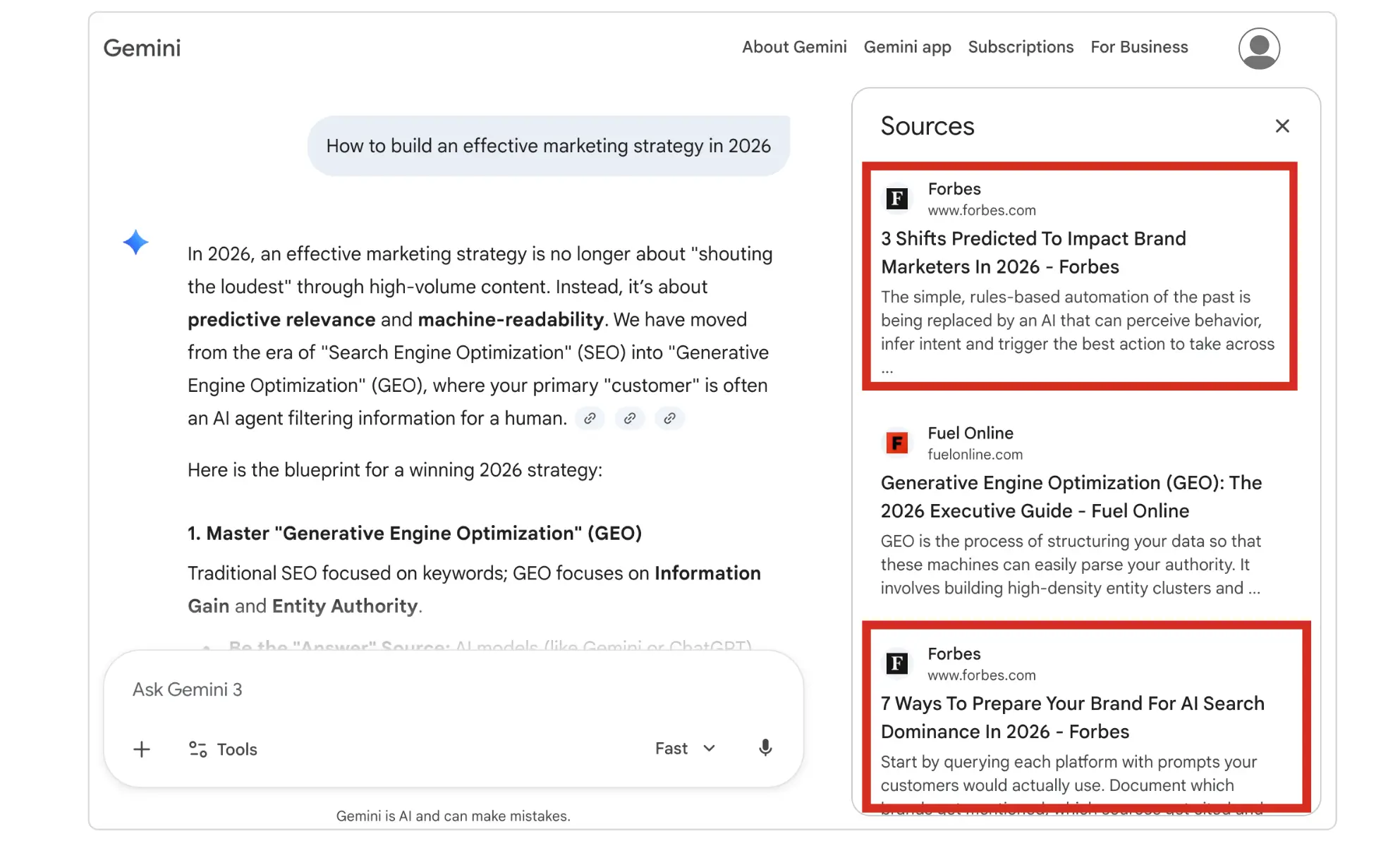Image resolution: width=1400 pixels, height=848 pixels.
Task: Go to the Gemini app link
Action: pyautogui.click(x=907, y=47)
